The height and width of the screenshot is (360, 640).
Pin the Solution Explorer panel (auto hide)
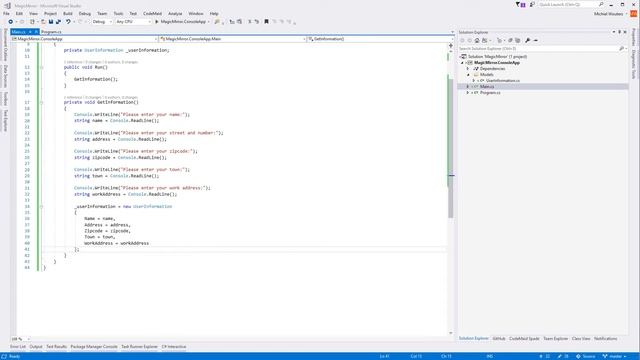point(619,32)
